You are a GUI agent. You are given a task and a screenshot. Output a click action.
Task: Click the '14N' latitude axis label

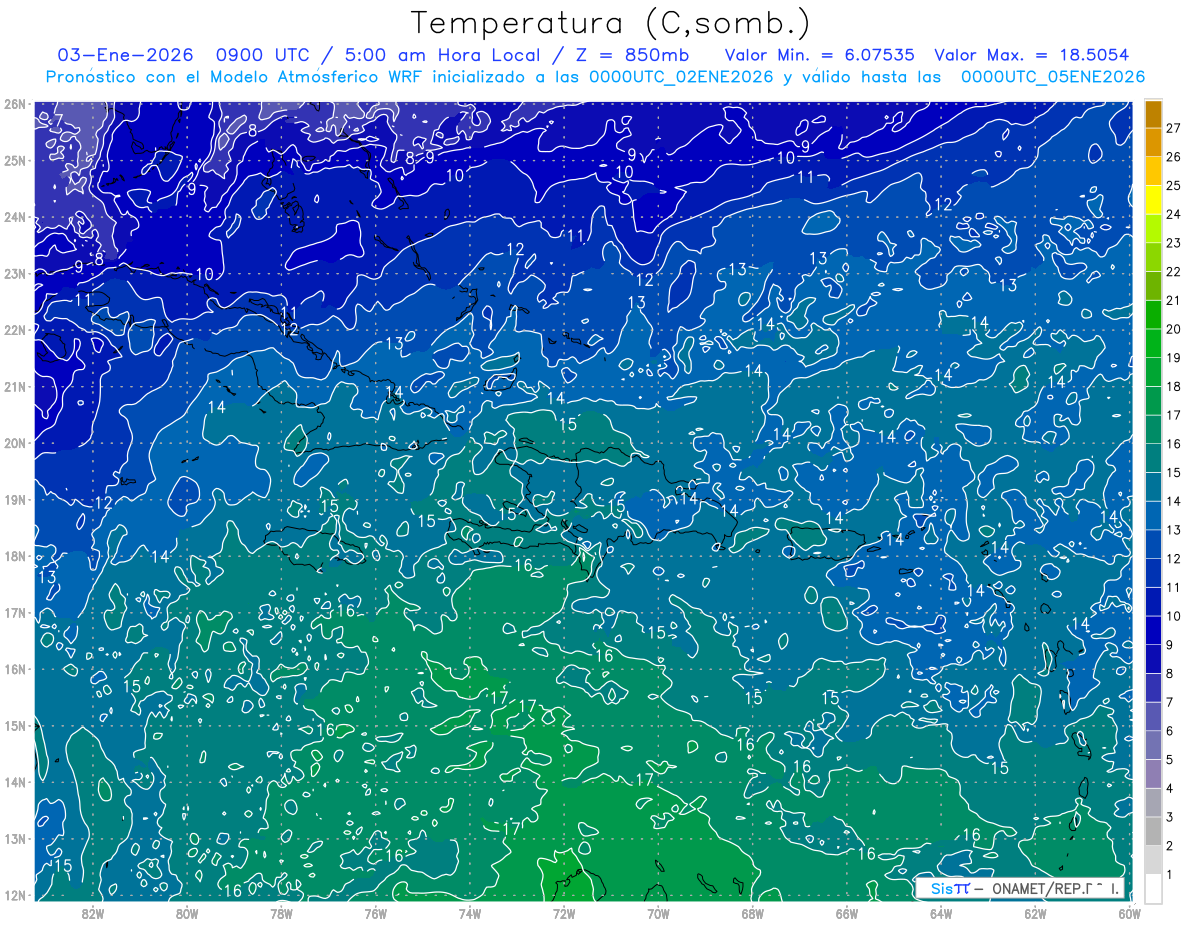pyautogui.click(x=14, y=782)
